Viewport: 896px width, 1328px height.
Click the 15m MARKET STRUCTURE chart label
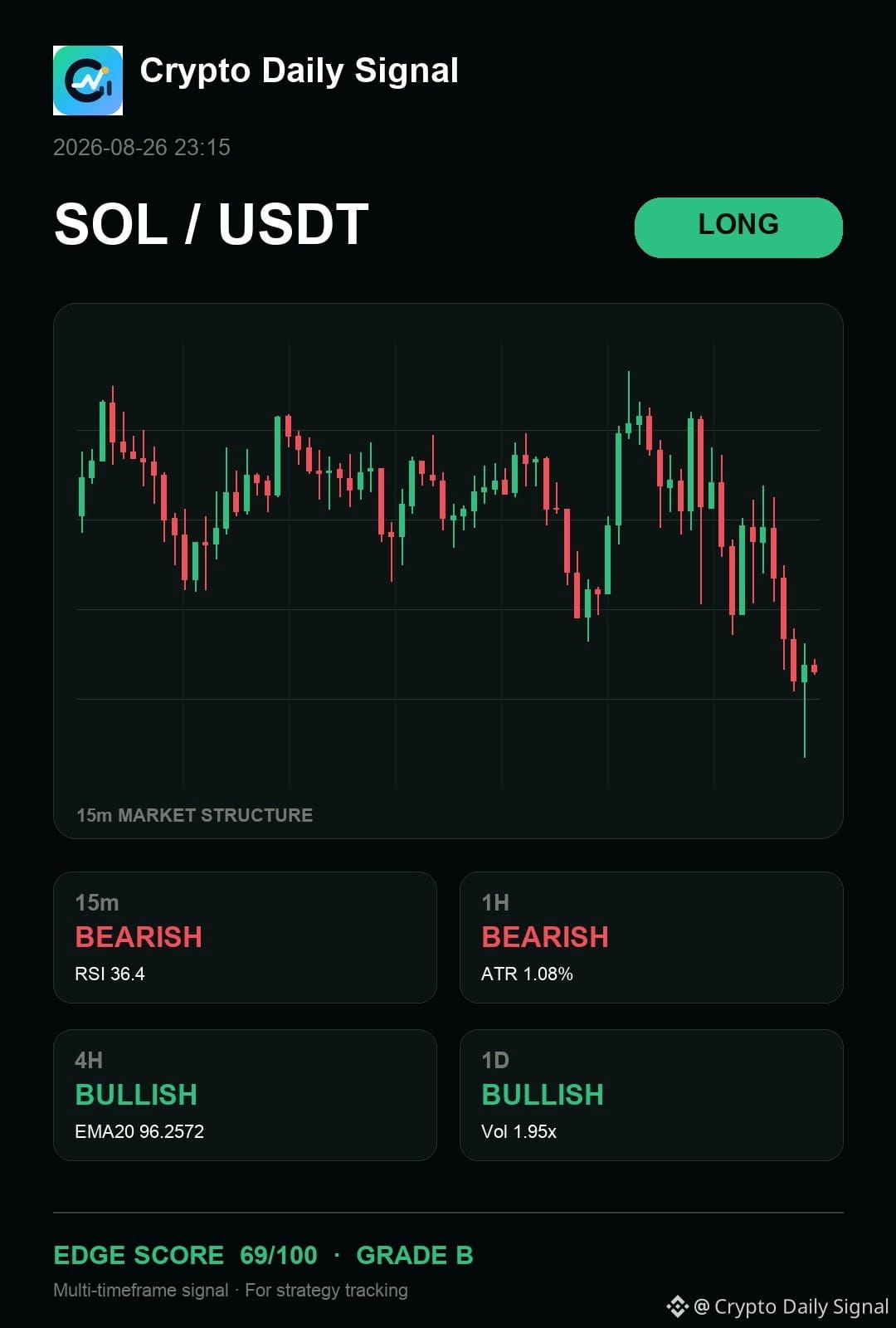tap(195, 815)
